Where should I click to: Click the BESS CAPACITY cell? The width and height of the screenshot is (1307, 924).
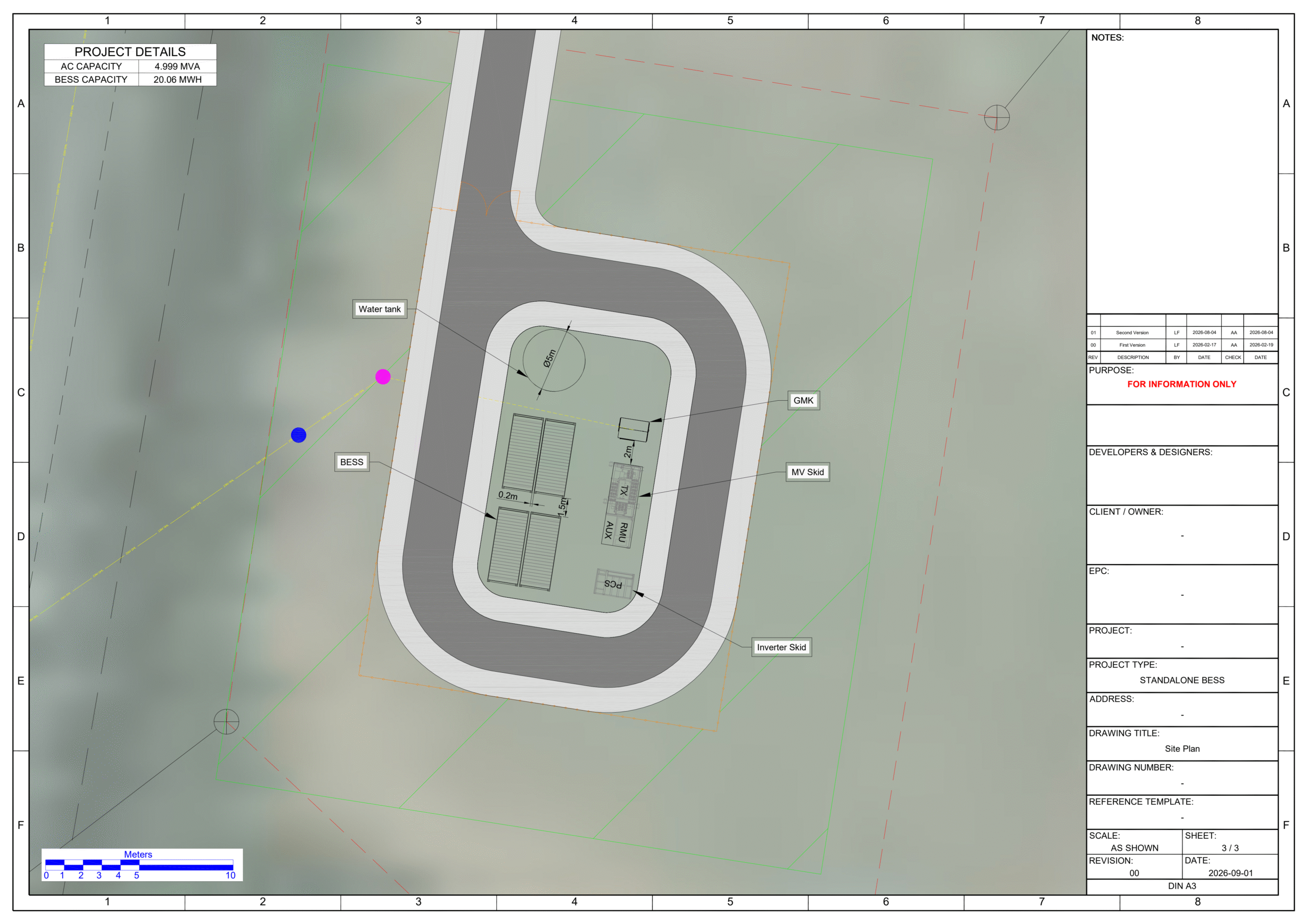click(91, 80)
